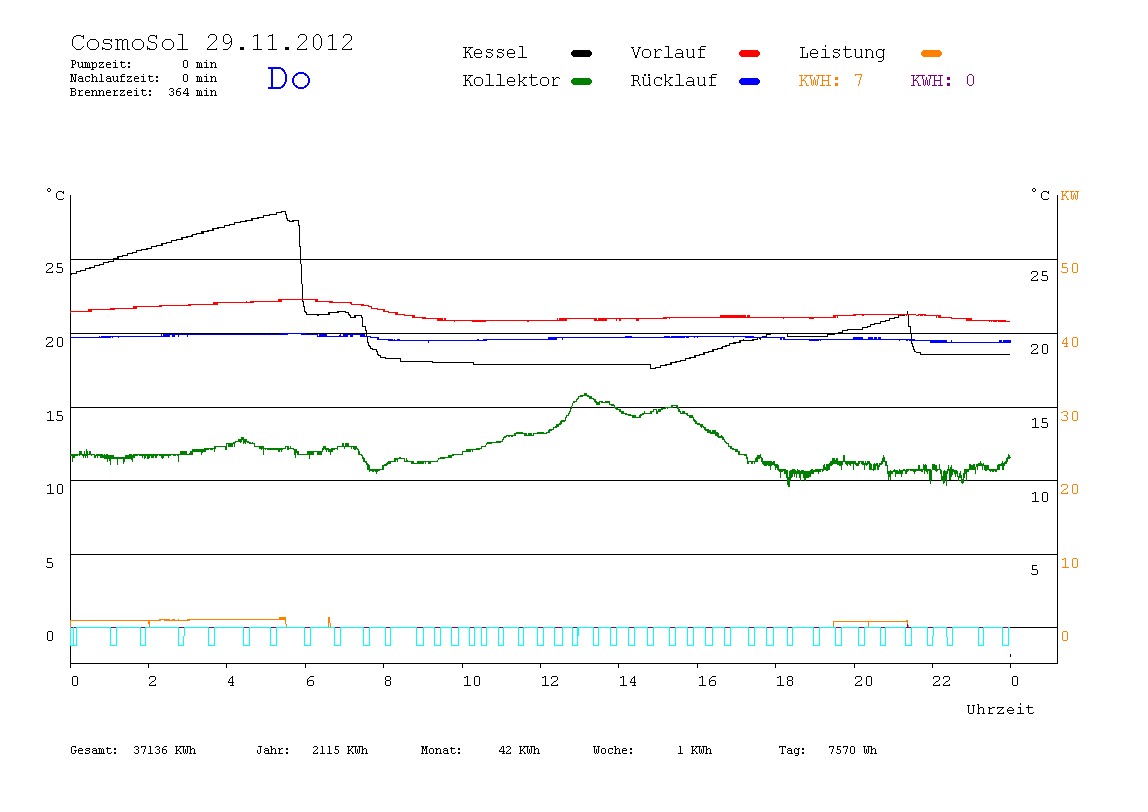Click the "CosmoSol 29.11.2012" chart title
This screenshot has height=812, width=1148.
[212, 42]
